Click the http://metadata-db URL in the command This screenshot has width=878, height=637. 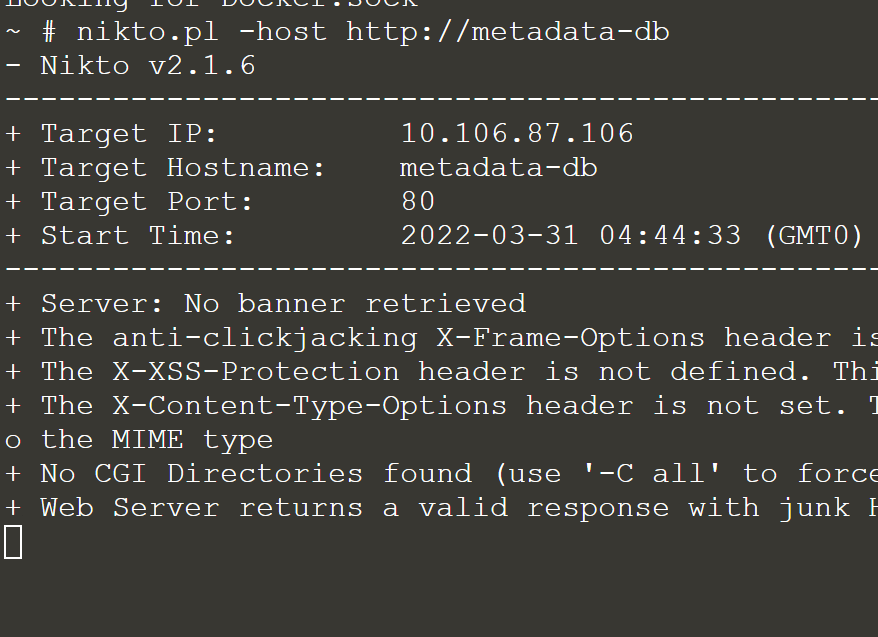pos(508,31)
